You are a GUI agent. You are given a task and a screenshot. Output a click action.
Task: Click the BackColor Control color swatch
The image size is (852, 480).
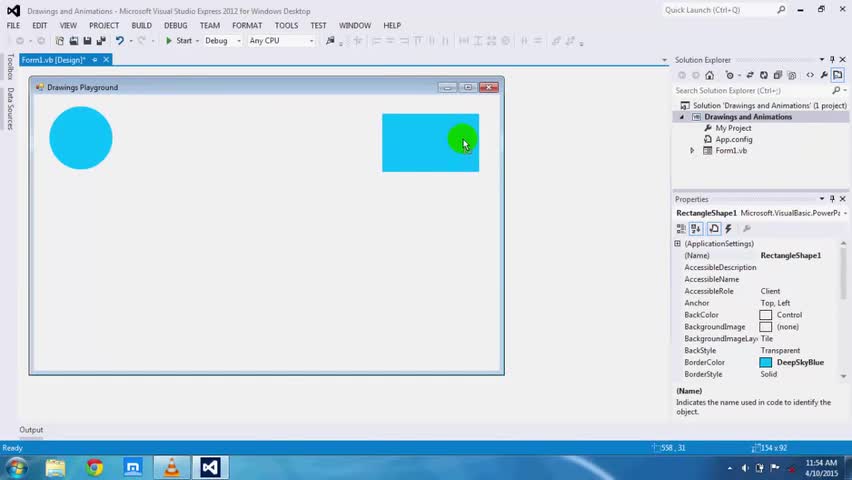pos(766,315)
